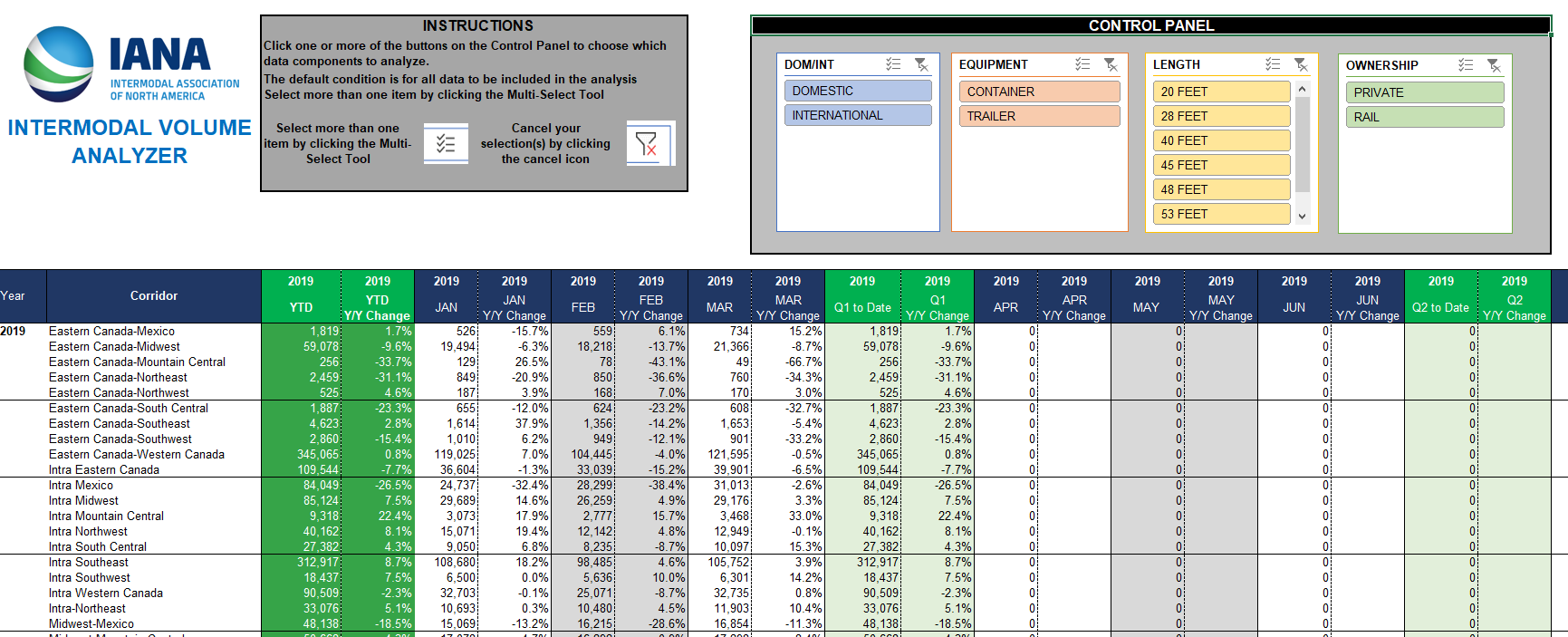Clear filter on LENGTH slicer
Screen dimensions: 1568x637
(1301, 64)
